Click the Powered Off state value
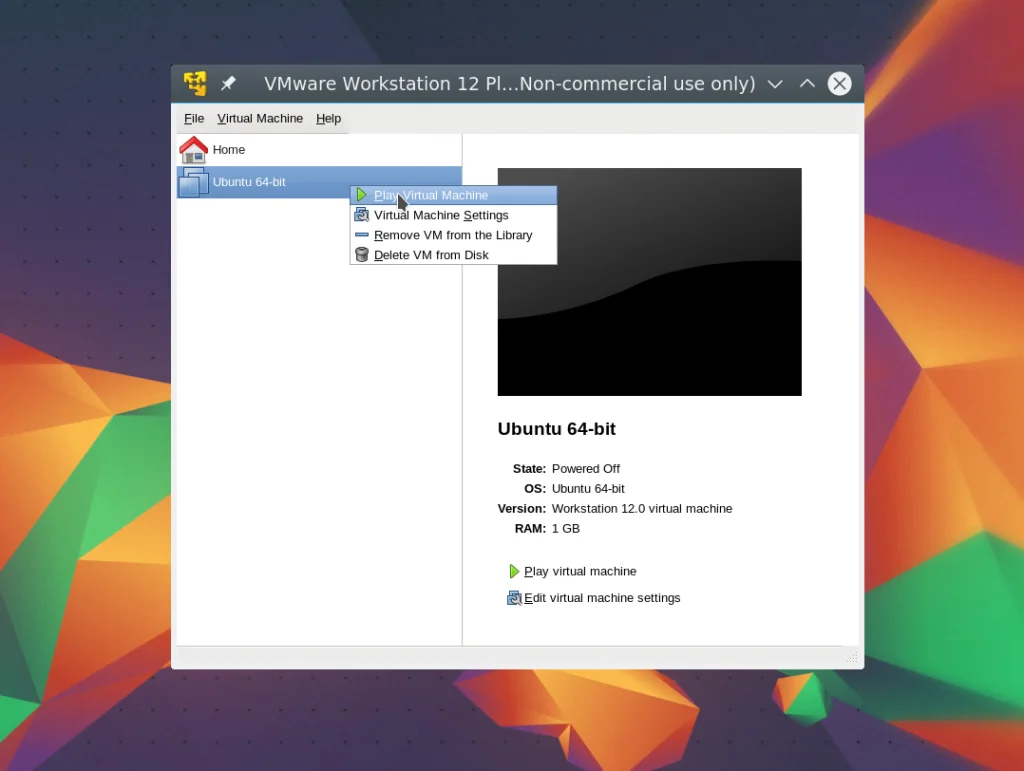 tap(586, 469)
